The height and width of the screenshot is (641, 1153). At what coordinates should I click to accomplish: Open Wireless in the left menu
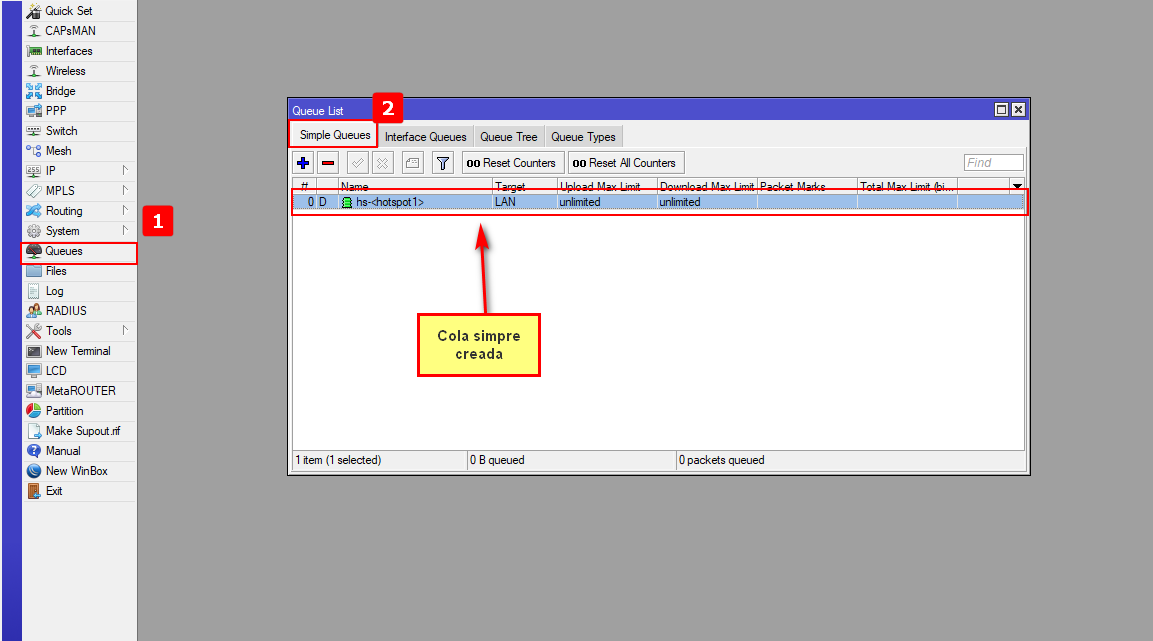coord(65,71)
